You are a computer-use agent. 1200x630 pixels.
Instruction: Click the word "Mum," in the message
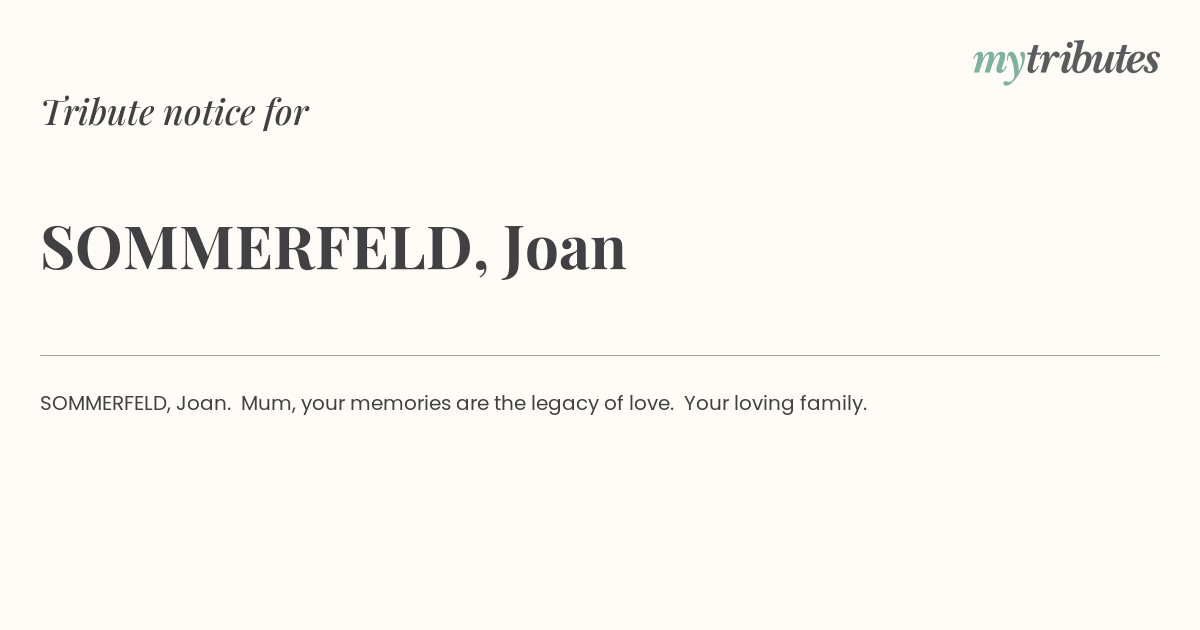(x=268, y=404)
